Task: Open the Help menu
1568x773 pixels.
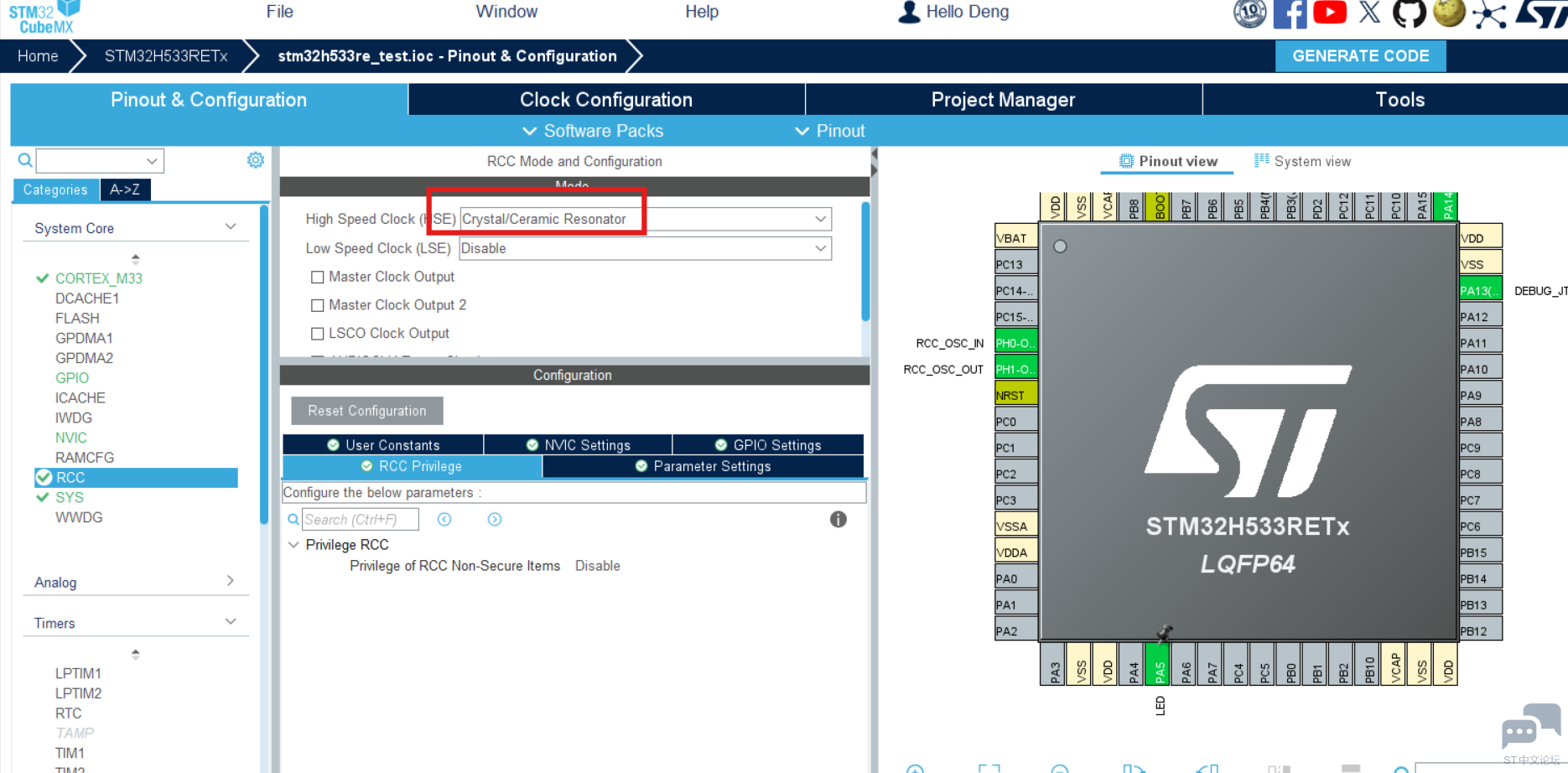Action: point(702,12)
